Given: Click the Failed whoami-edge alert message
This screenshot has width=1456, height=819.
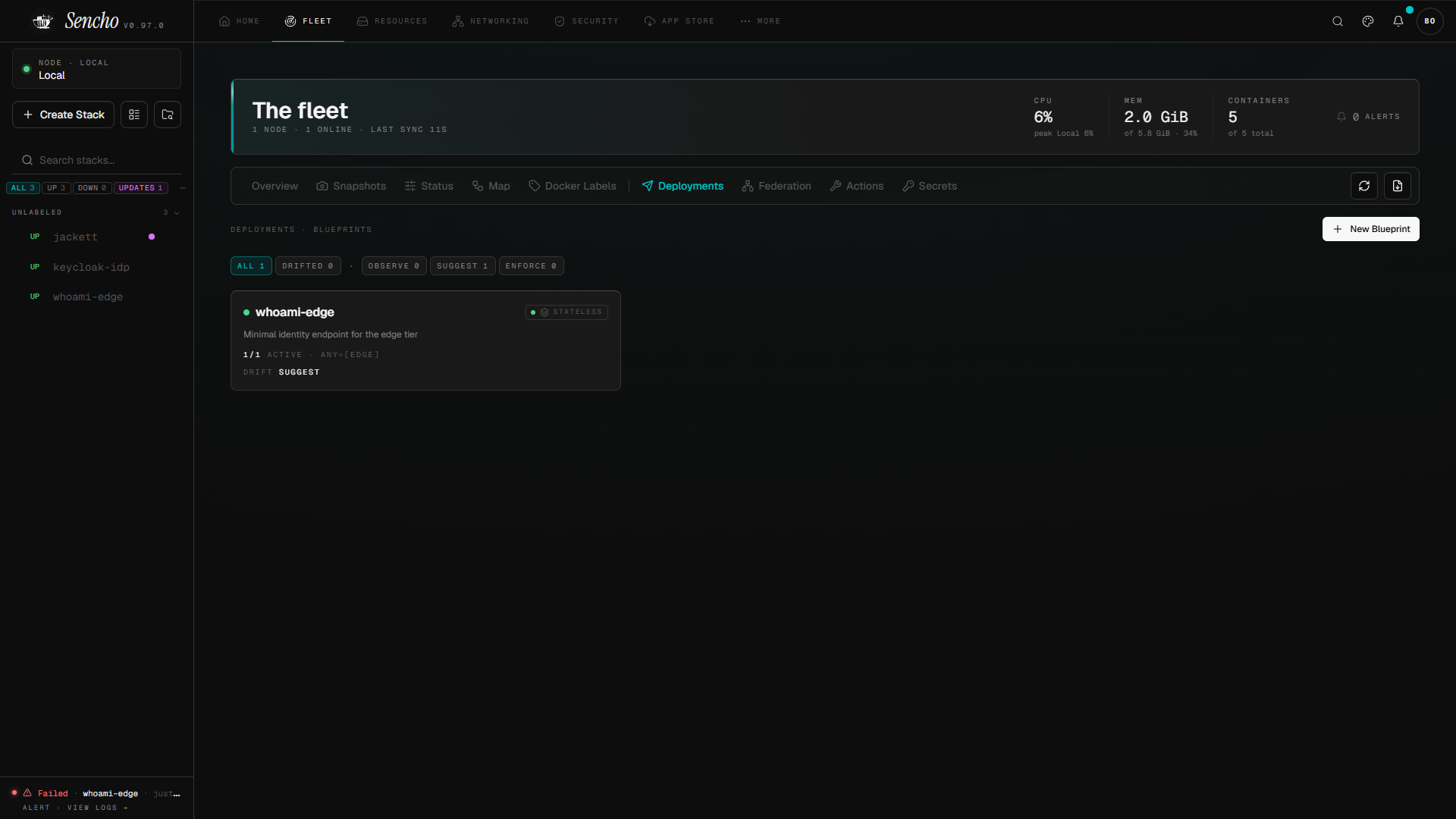Looking at the screenshot, I should click(102, 794).
